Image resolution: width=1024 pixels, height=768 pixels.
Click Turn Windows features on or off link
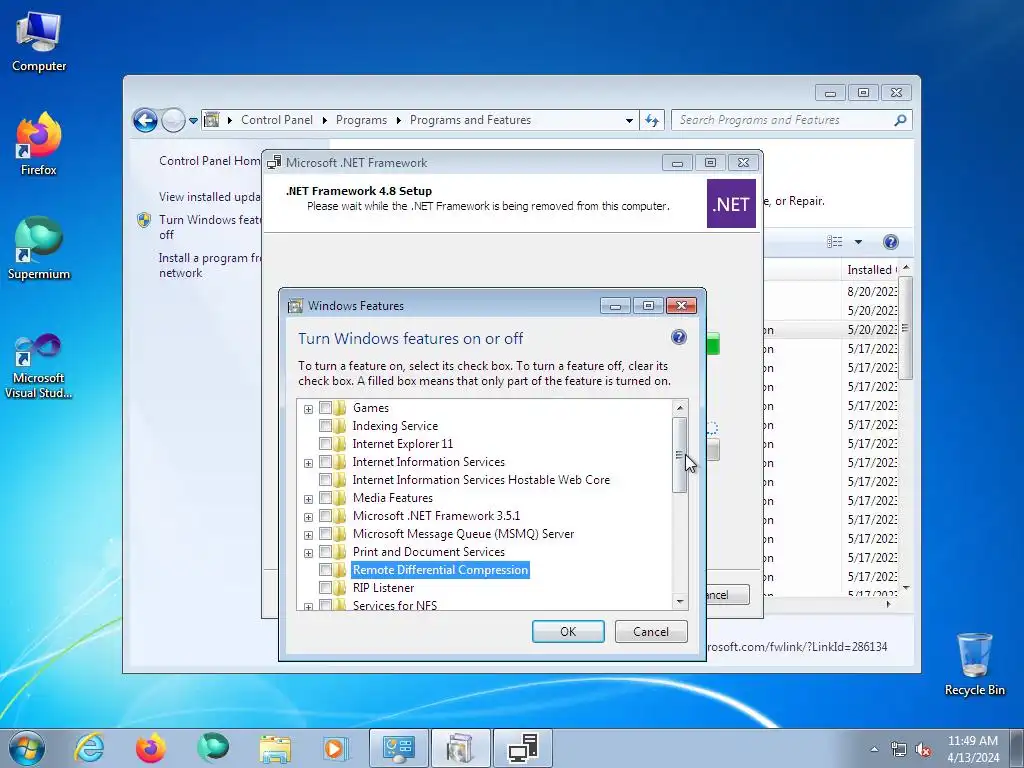pyautogui.click(x=210, y=227)
